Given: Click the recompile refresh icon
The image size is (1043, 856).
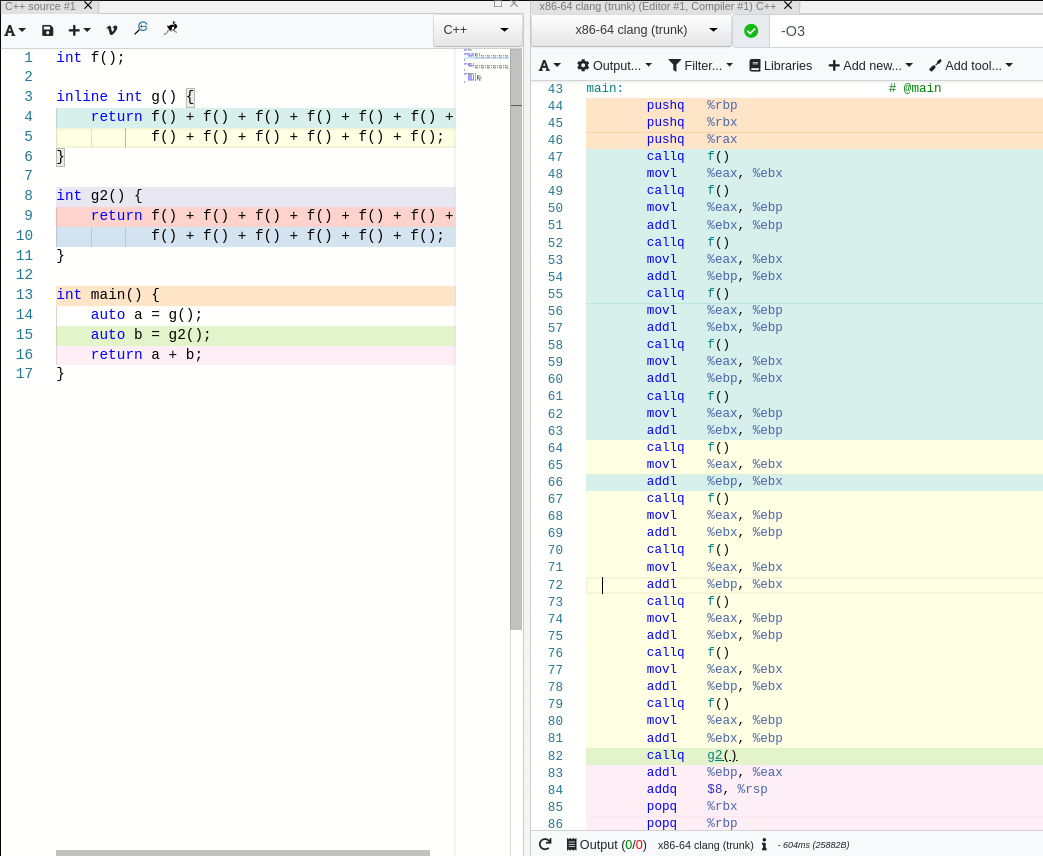Looking at the screenshot, I should (545, 844).
